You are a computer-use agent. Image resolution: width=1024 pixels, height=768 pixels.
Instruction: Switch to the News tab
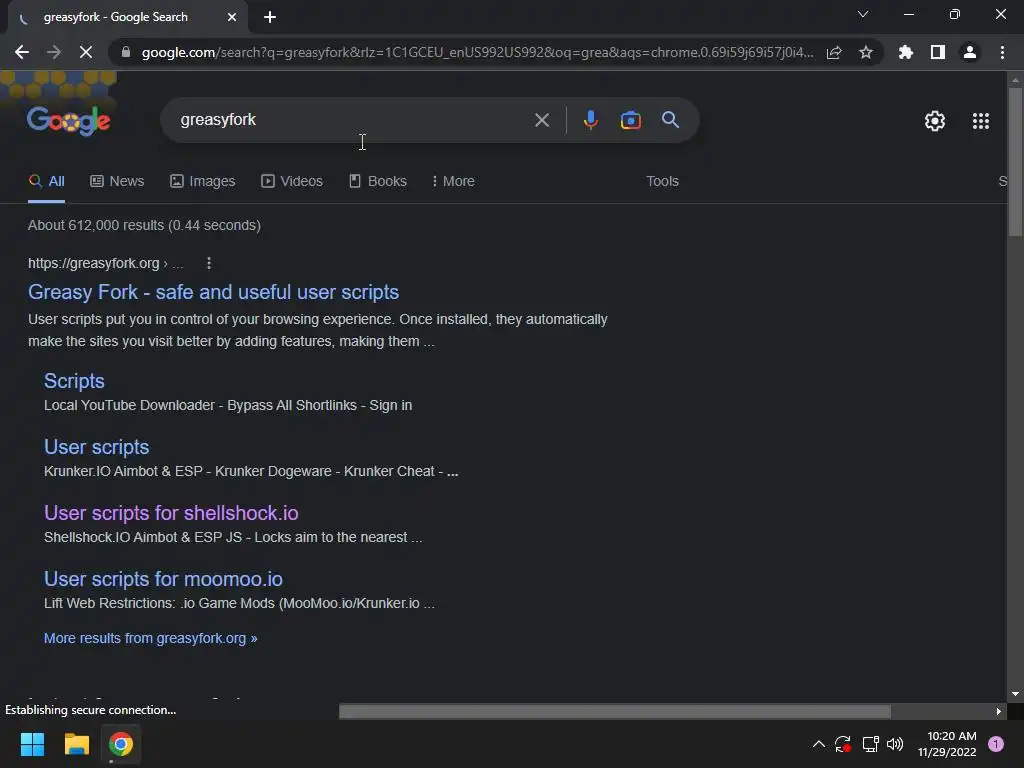coord(117,182)
